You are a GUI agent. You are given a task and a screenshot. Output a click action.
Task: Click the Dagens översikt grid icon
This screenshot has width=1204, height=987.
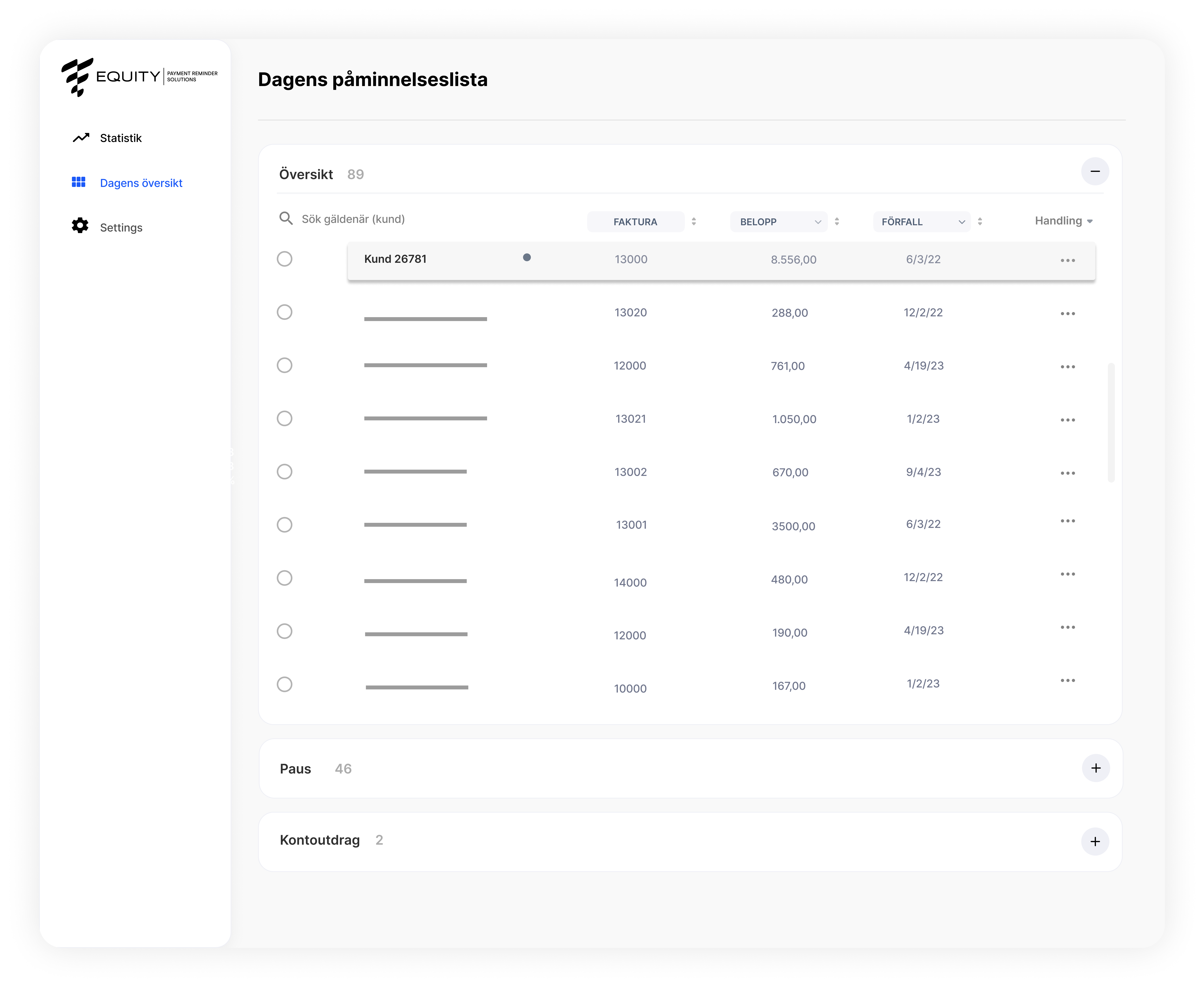pyautogui.click(x=78, y=182)
